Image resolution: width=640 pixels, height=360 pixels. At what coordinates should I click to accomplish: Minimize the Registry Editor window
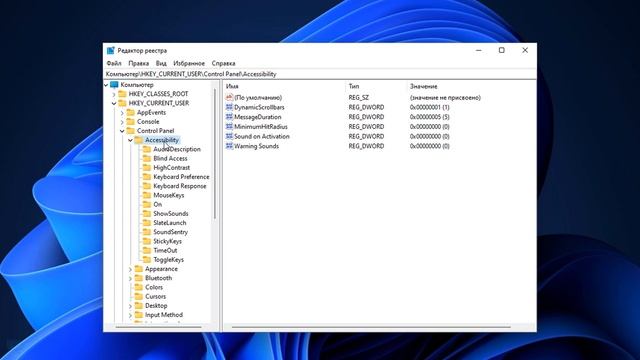point(479,50)
